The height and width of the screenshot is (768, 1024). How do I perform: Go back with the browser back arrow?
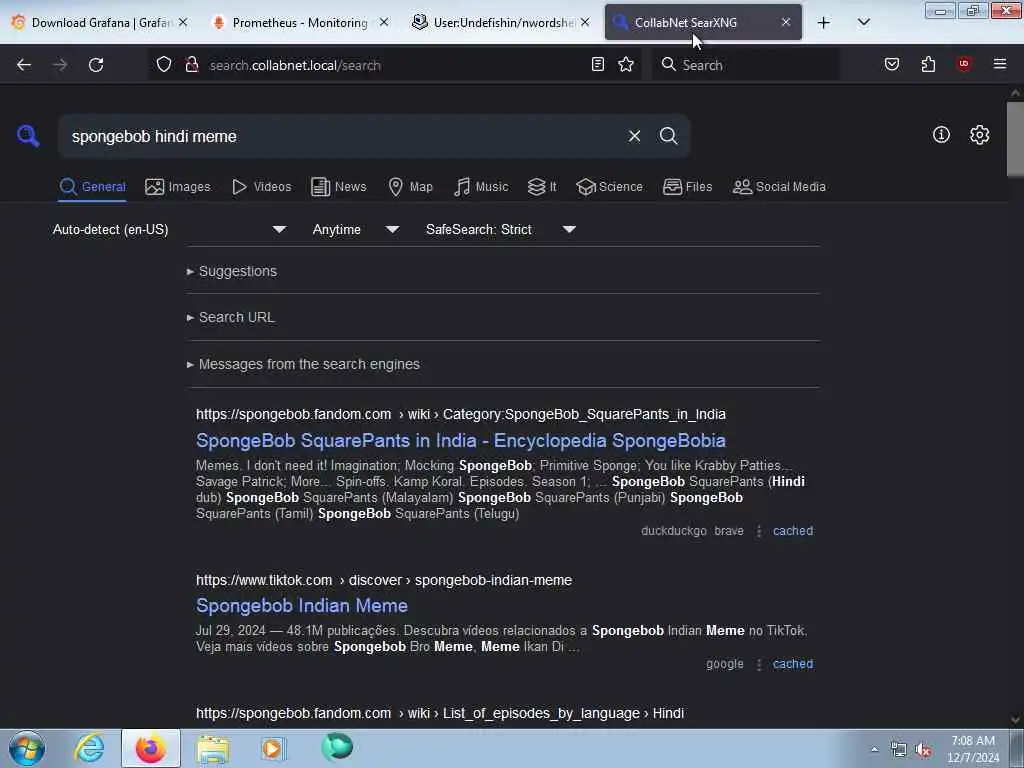(24, 65)
